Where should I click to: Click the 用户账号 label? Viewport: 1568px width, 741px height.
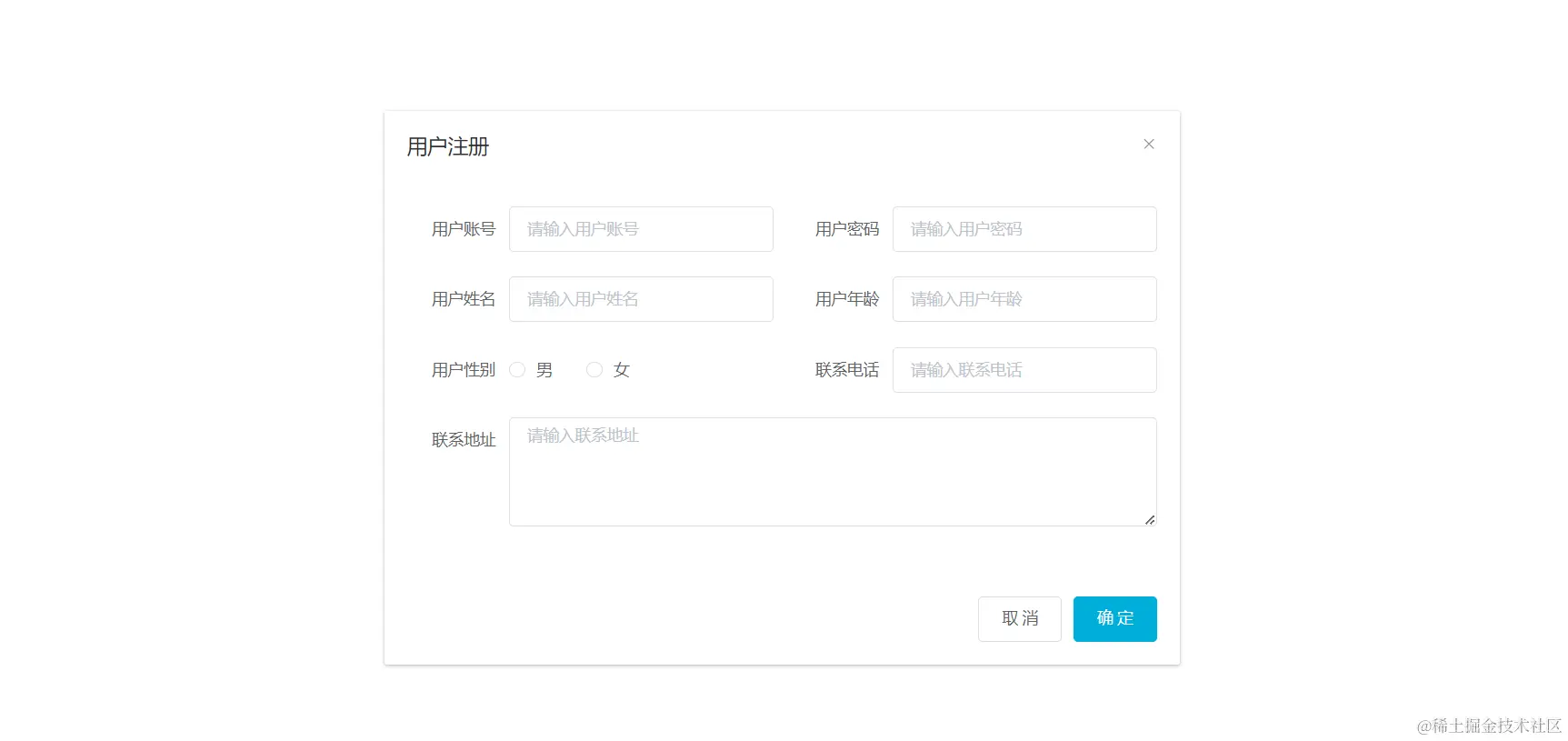464,229
